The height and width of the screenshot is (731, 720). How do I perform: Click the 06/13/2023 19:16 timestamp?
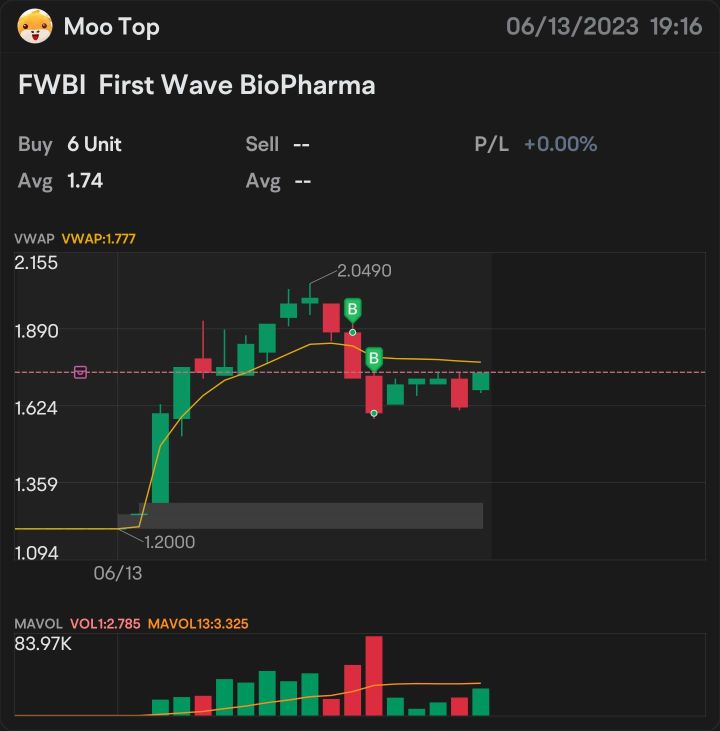click(604, 26)
